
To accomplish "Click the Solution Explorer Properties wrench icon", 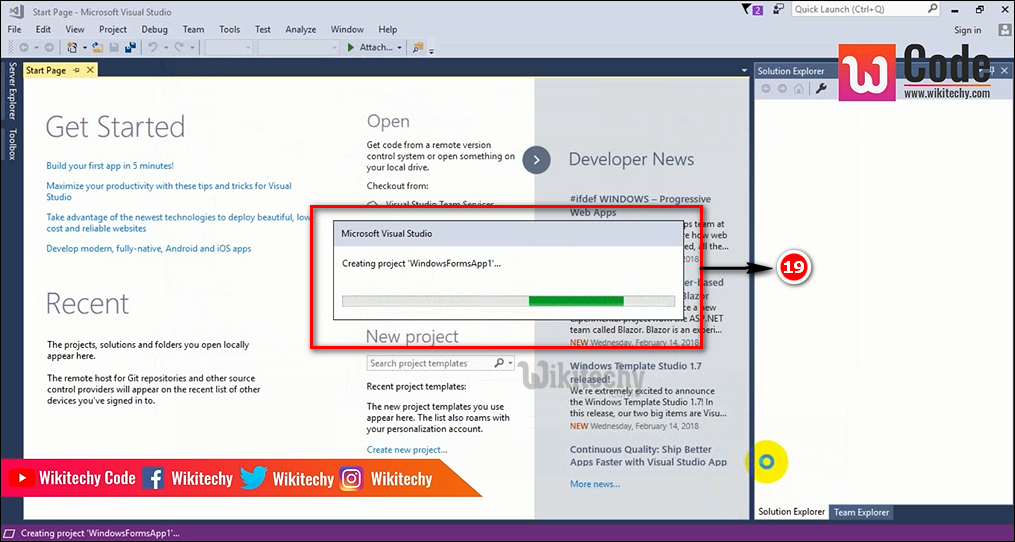I will (822, 88).
